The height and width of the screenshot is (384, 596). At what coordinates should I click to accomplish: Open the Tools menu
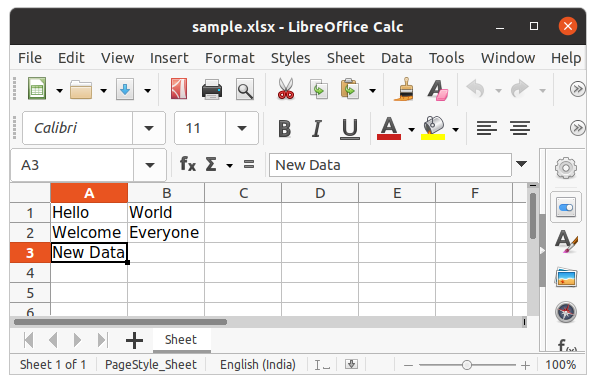447,58
